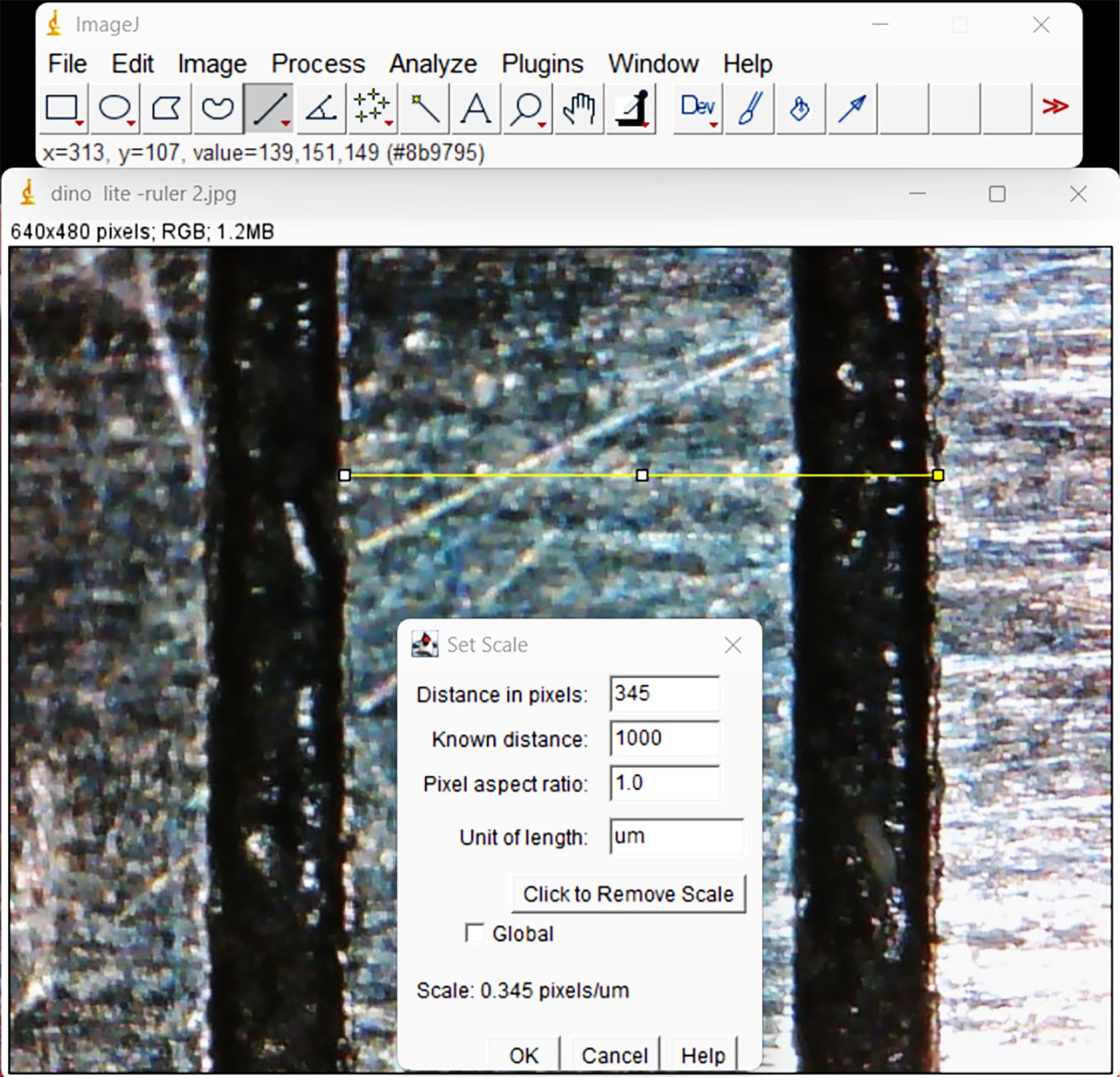Select the Oval selection tool
1120x1077 pixels.
(x=114, y=108)
